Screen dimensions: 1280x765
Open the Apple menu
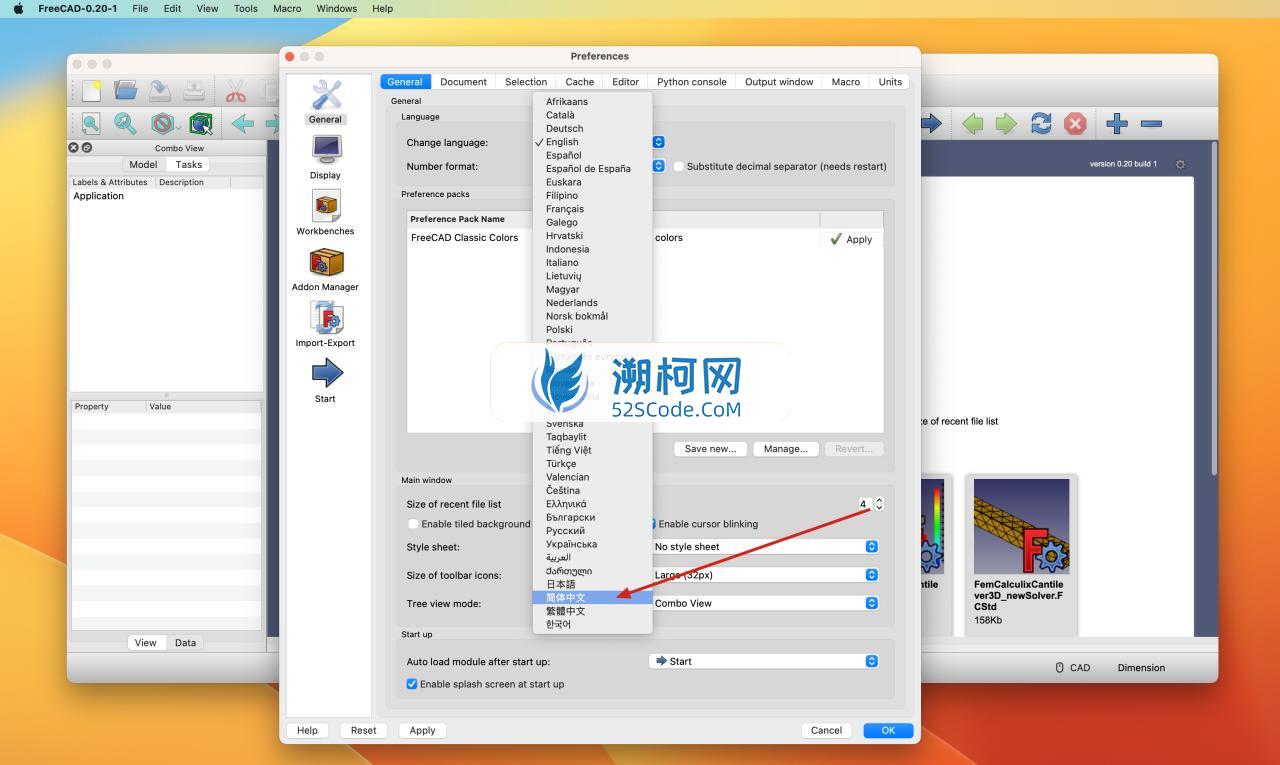[x=18, y=8]
